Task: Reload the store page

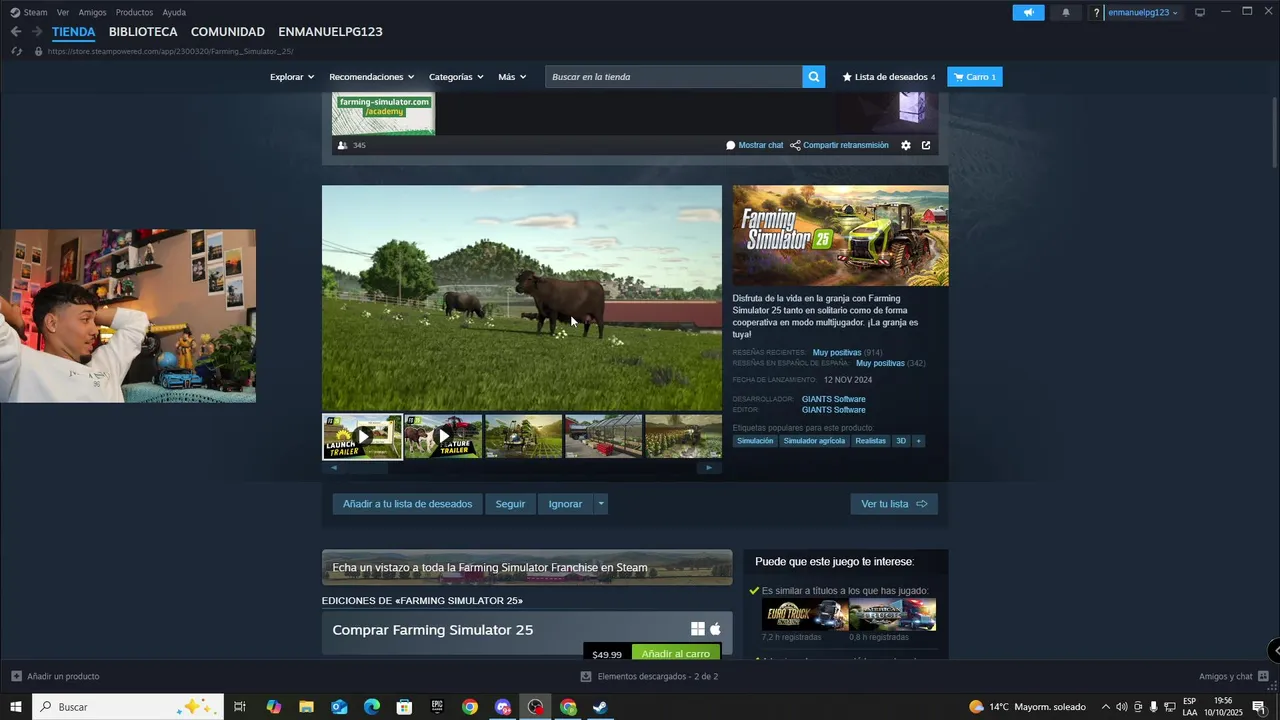Action: tap(16, 51)
